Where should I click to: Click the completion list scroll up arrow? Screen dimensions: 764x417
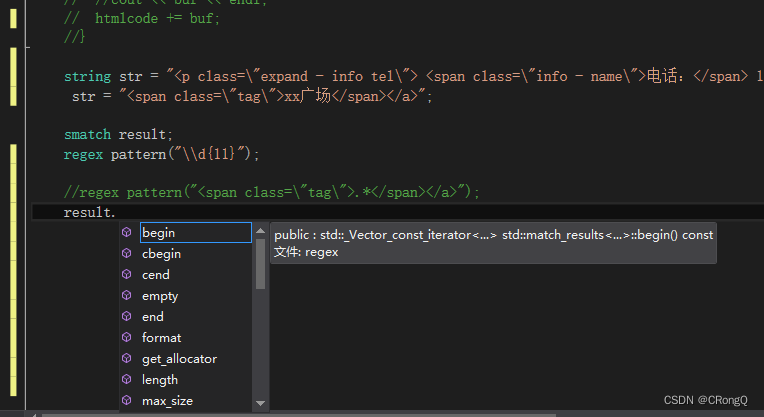(x=260, y=231)
